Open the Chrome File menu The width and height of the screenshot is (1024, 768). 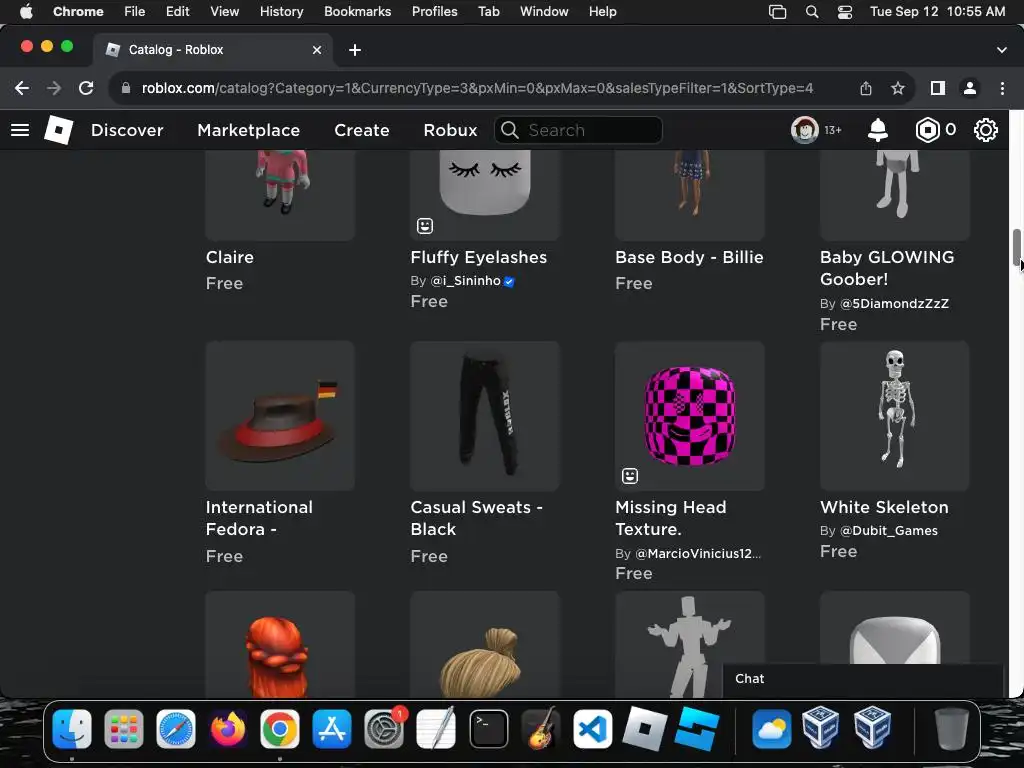pyautogui.click(x=135, y=12)
